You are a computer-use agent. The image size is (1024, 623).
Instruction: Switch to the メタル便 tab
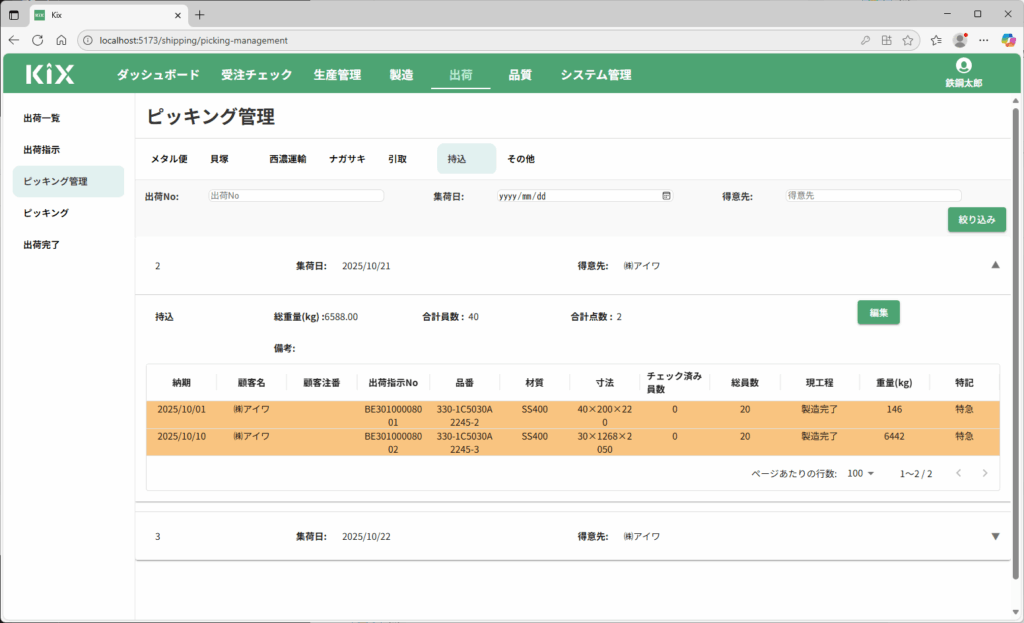click(x=169, y=159)
